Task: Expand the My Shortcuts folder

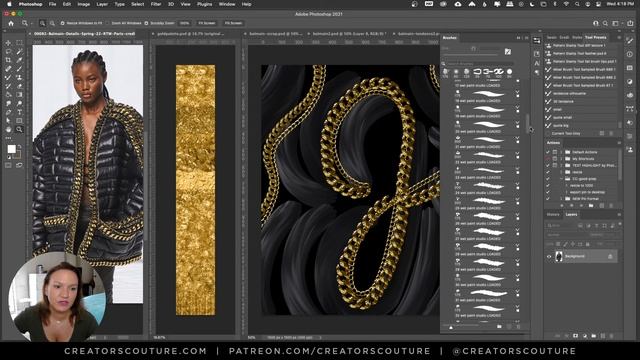Action: click(x=561, y=159)
